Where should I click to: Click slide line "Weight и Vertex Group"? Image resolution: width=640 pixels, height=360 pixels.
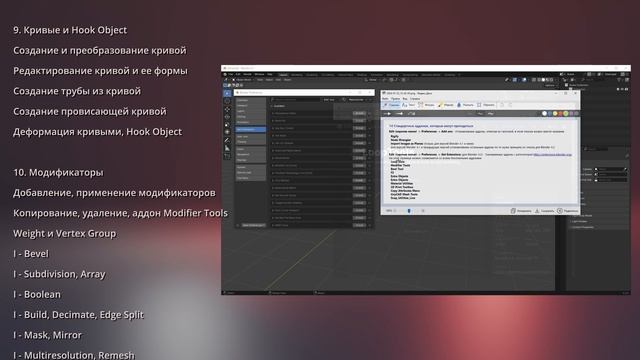coord(64,233)
